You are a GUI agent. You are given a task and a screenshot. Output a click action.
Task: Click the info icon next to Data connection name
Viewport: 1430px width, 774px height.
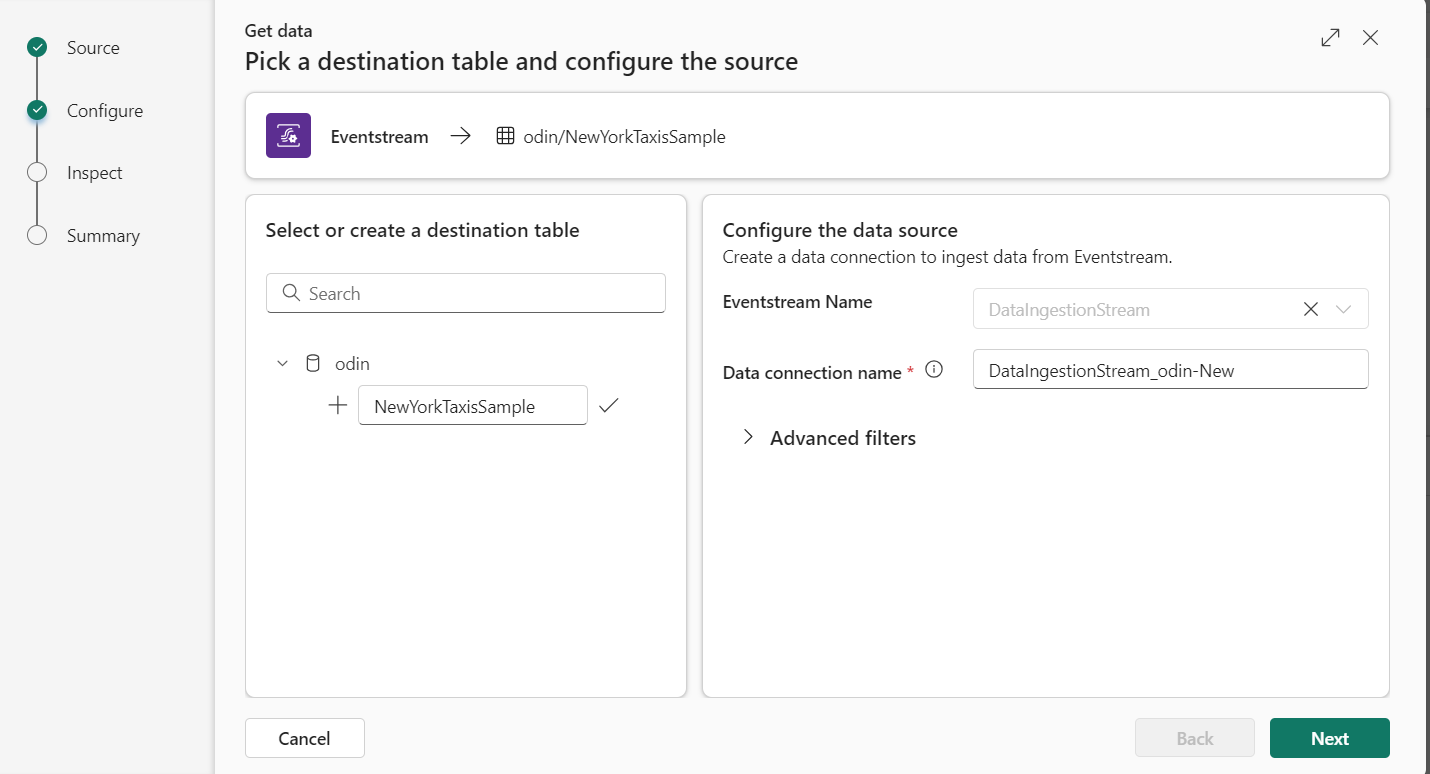coord(934,370)
